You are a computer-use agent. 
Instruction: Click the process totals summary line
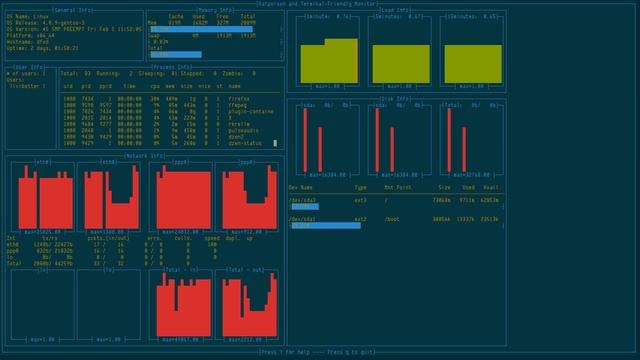coord(158,74)
